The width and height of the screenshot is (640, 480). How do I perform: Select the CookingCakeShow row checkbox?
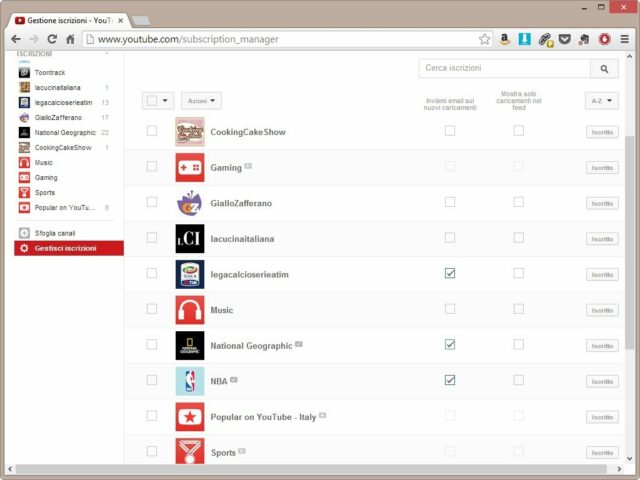coord(152,131)
